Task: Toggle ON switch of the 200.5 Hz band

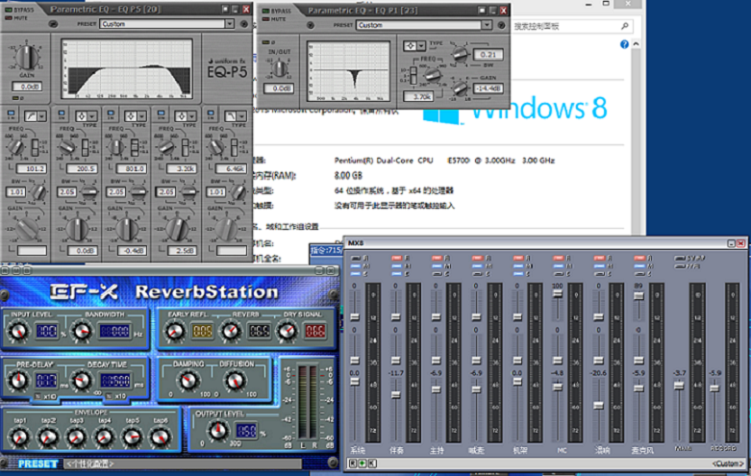Action: (61, 114)
